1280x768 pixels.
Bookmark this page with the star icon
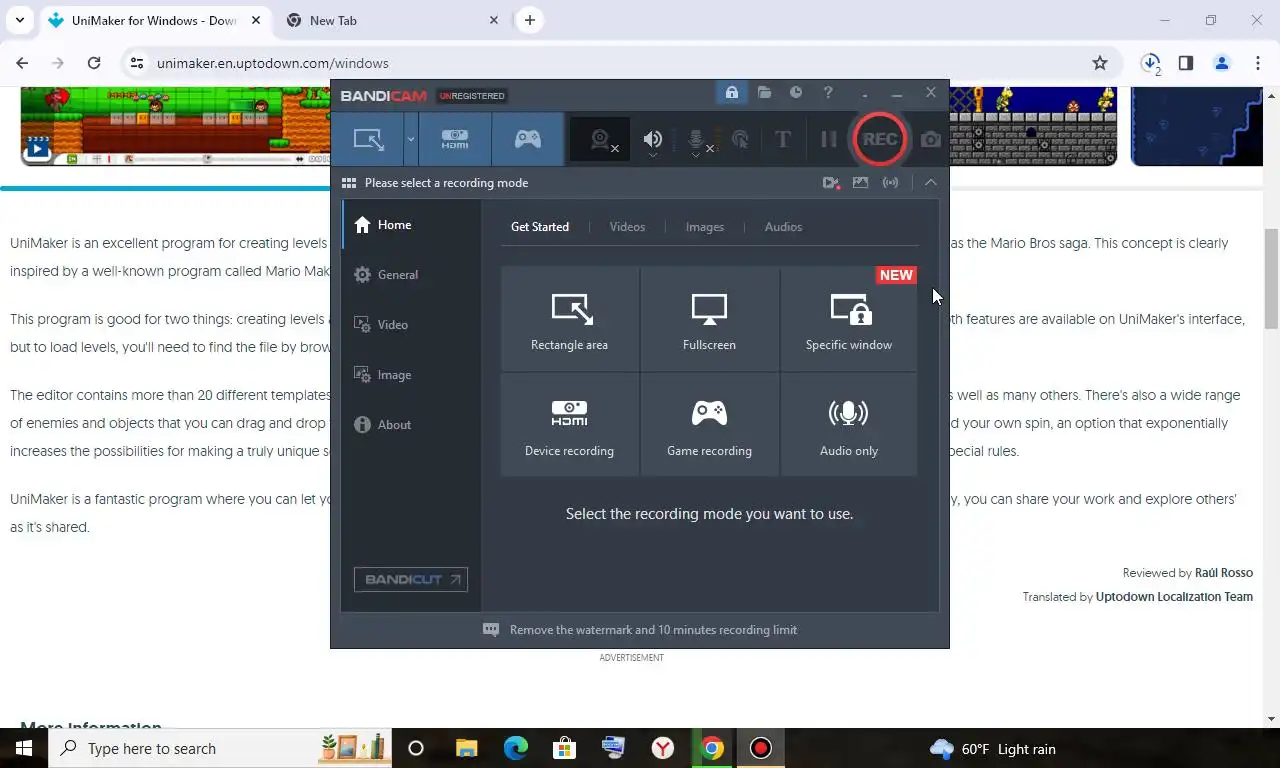click(x=1100, y=63)
